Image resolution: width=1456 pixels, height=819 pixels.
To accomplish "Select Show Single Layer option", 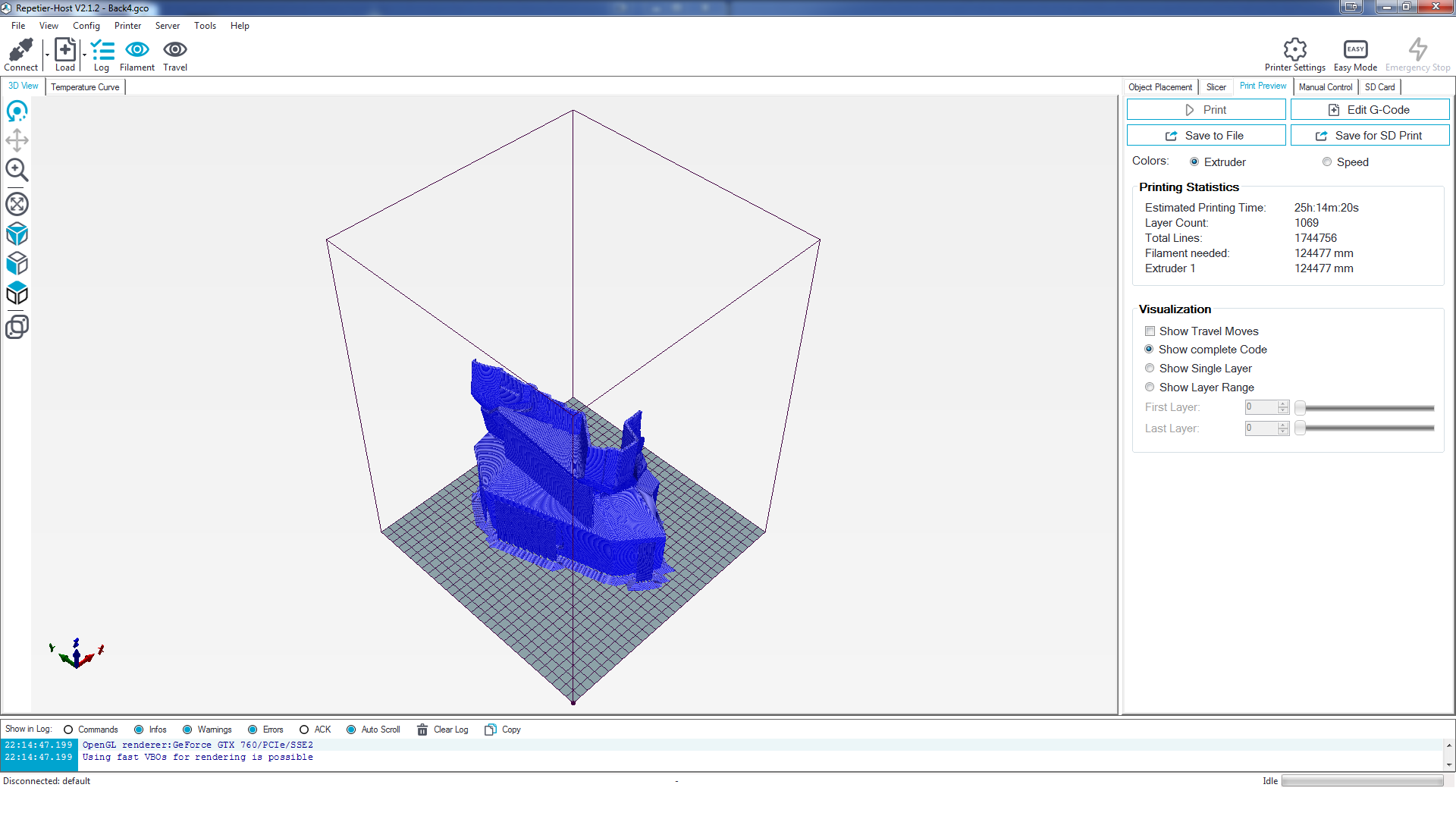I will point(1150,369).
